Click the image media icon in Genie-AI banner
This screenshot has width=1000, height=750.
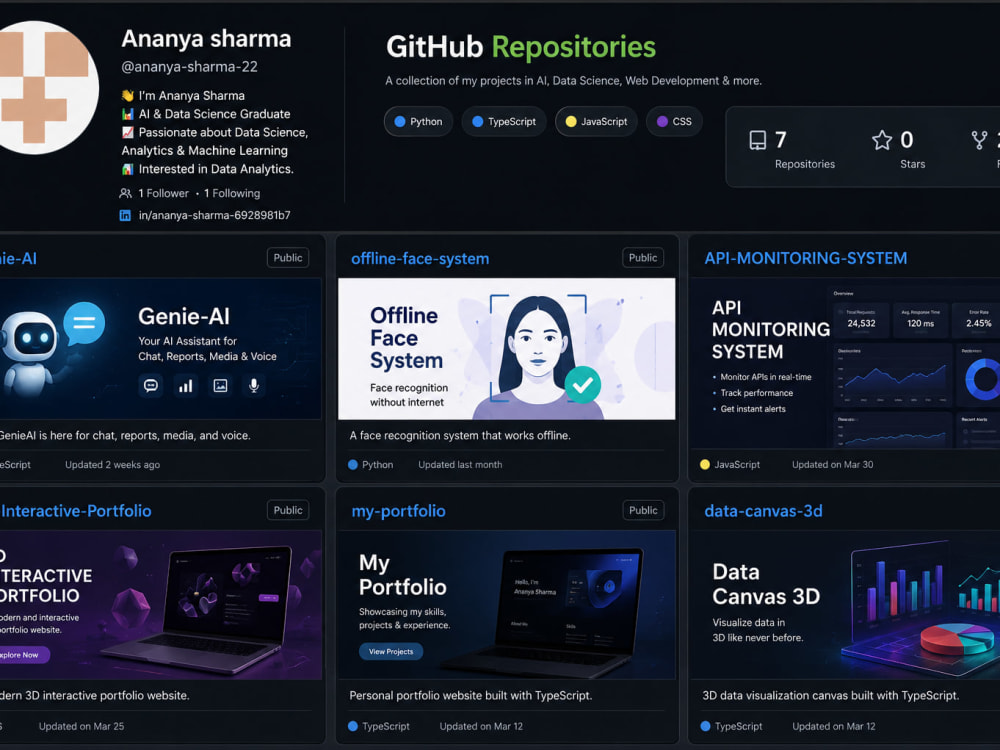[x=220, y=386]
